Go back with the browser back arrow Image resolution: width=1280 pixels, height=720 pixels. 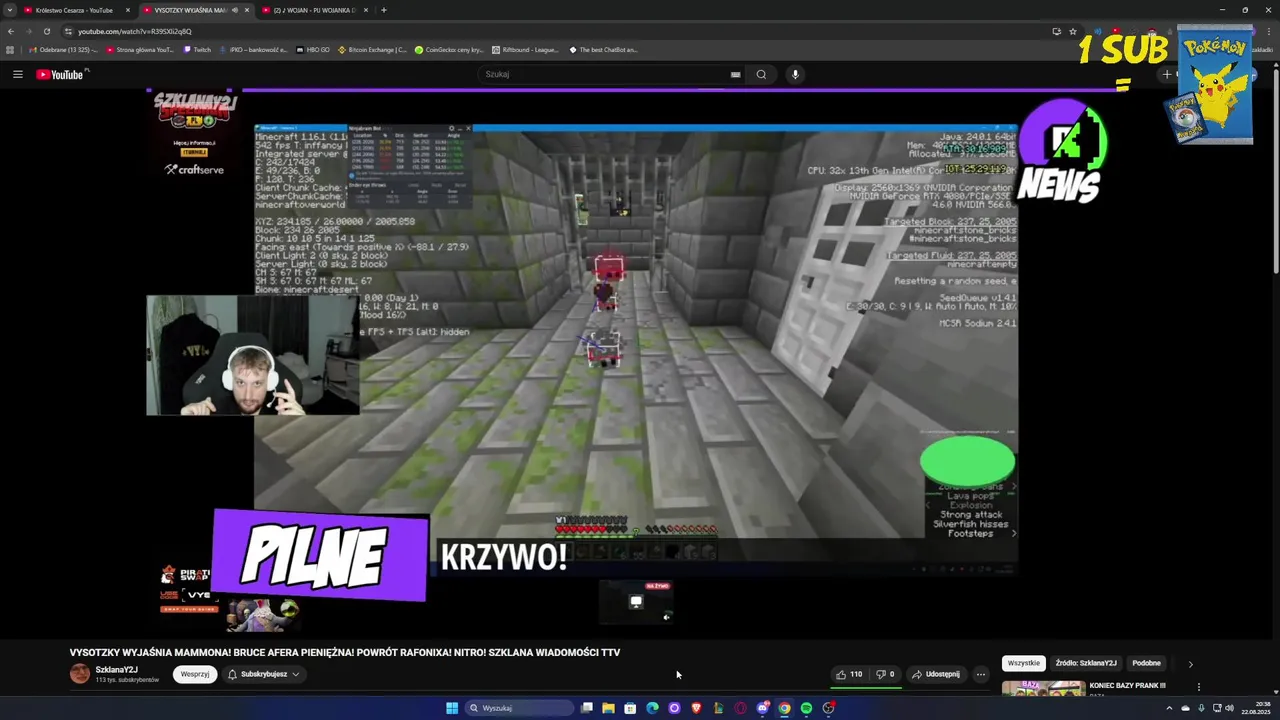(x=10, y=31)
